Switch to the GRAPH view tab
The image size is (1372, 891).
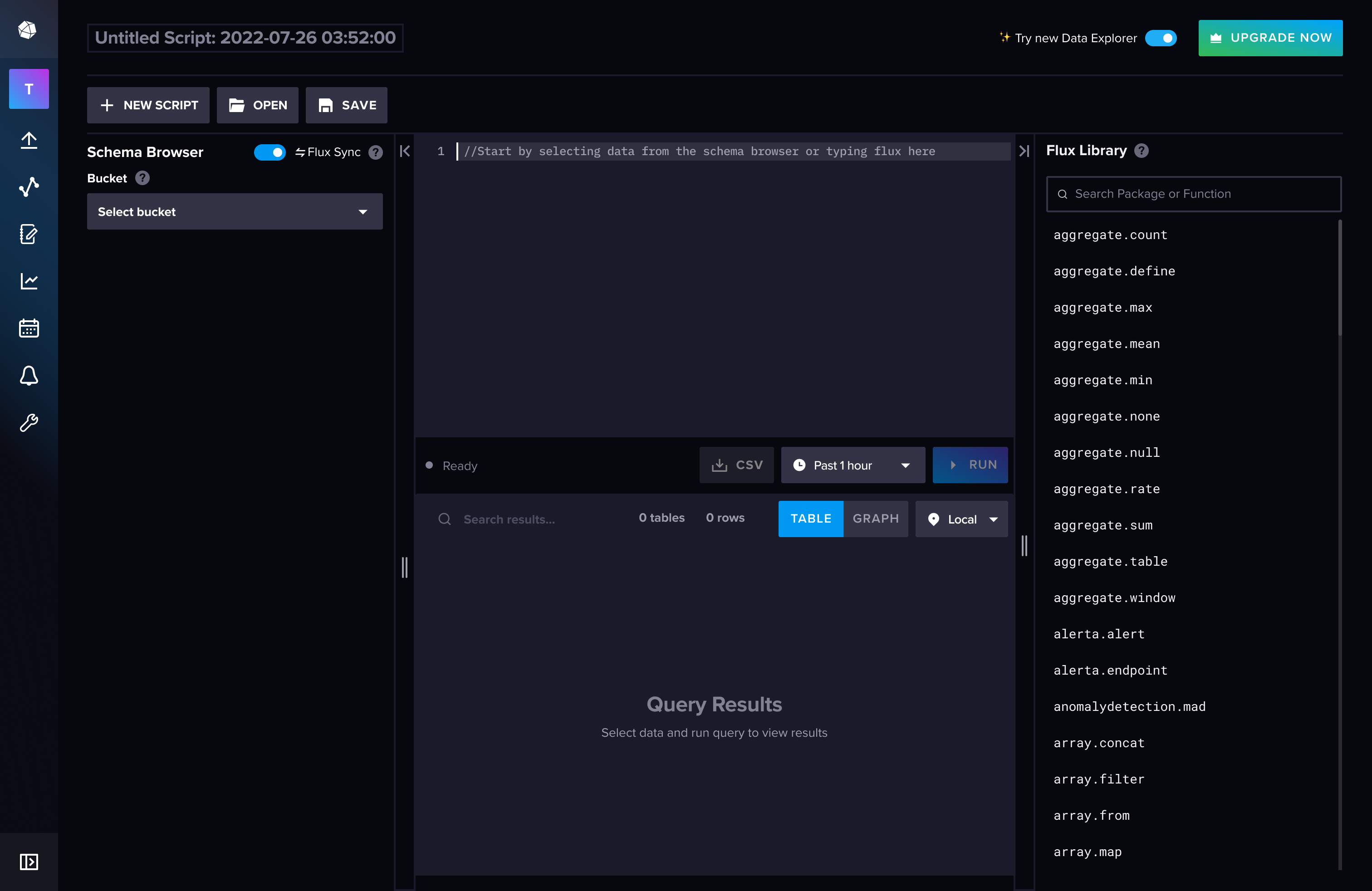tap(876, 519)
